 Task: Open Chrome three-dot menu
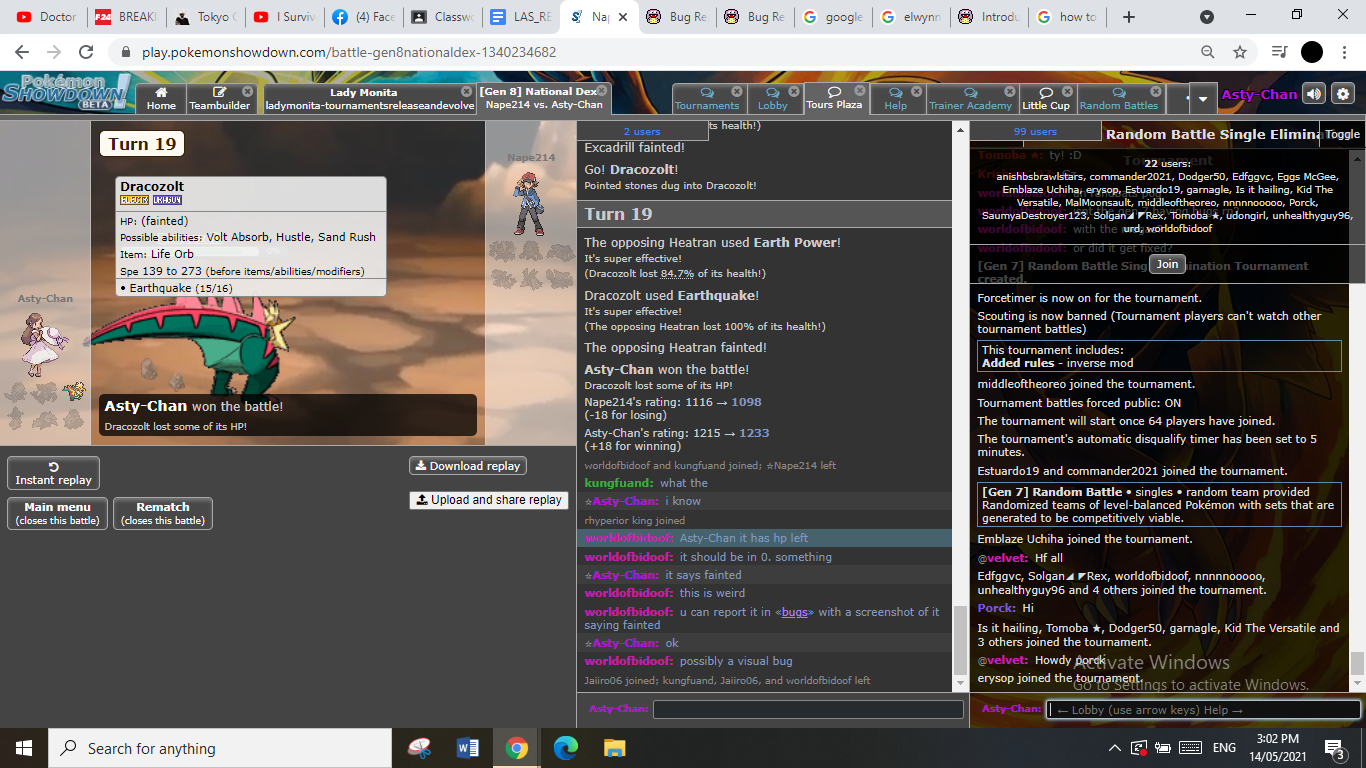(x=1344, y=52)
